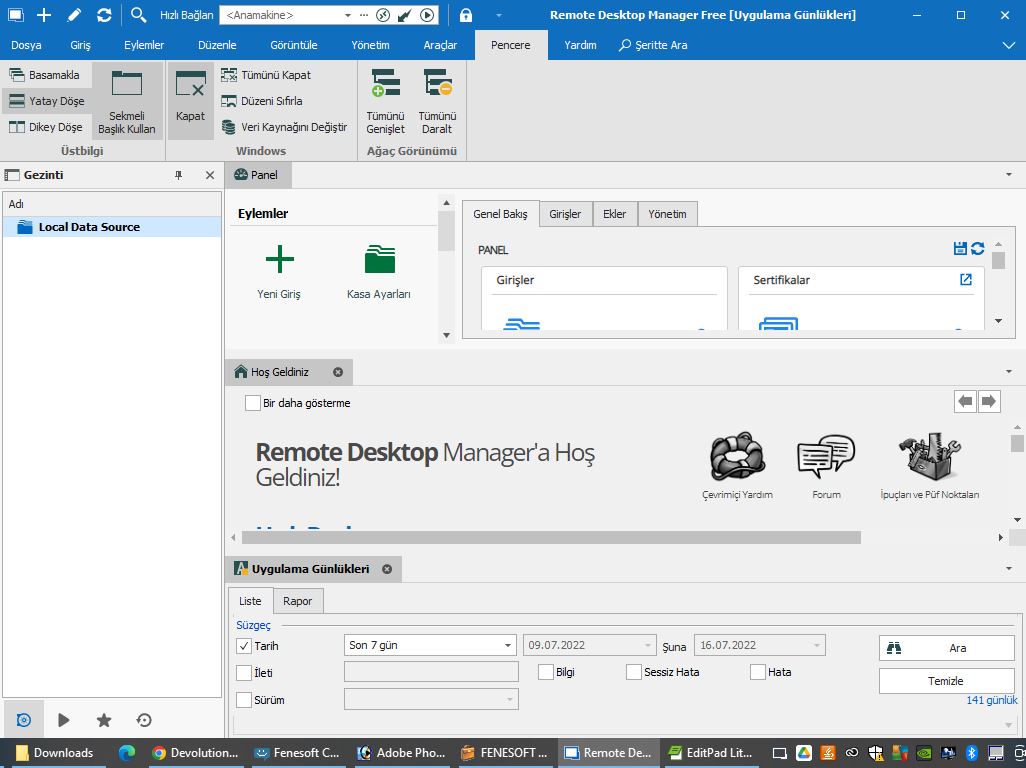1026x768 pixels.
Task: Open Uygulama Günlükleri tab group dropdown arrow
Action: point(1009,568)
